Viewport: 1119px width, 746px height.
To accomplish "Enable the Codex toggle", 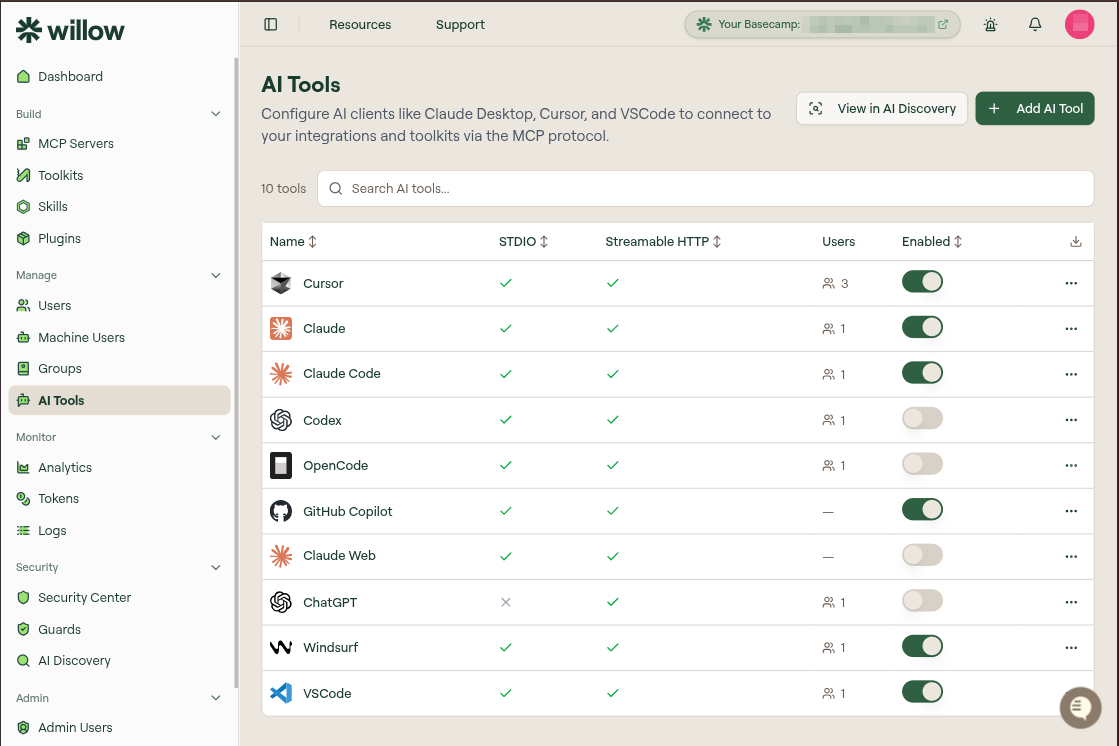I will [x=922, y=418].
